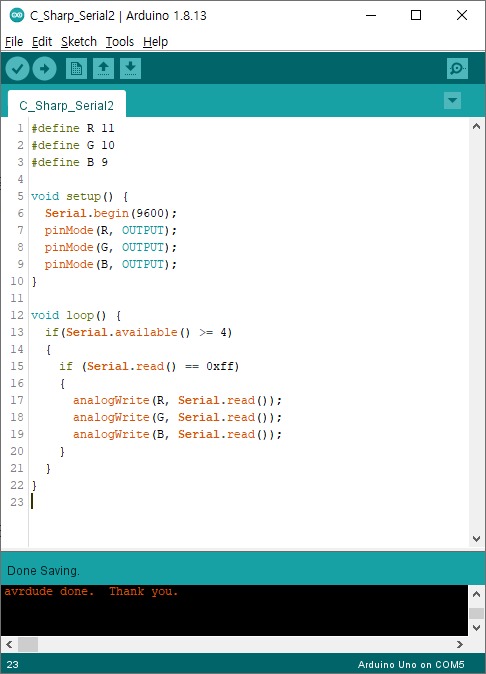Screen dimensions: 486x674
Task: Minimize the Arduino window
Action: (371, 15)
